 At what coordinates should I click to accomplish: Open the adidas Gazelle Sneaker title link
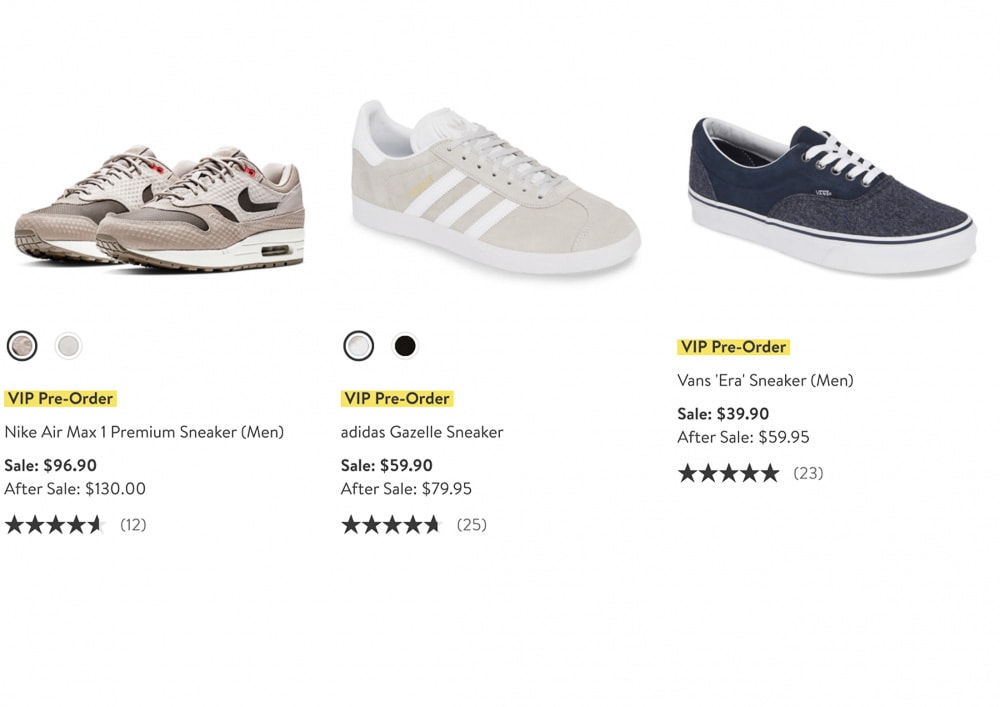tap(422, 432)
